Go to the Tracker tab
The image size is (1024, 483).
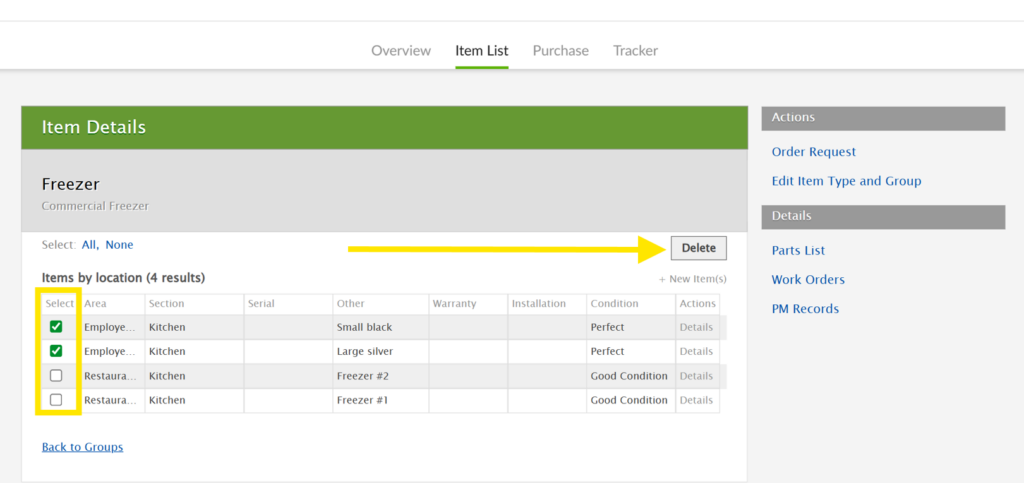635,51
